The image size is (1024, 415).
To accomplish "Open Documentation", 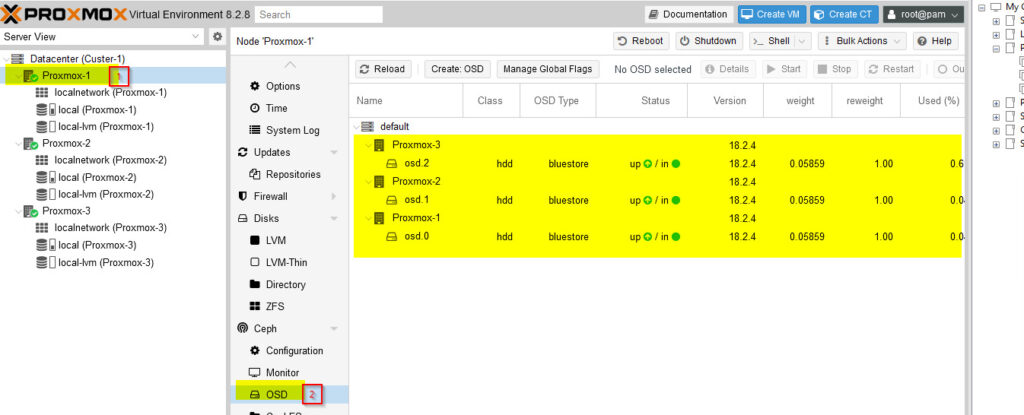I will click(x=688, y=14).
